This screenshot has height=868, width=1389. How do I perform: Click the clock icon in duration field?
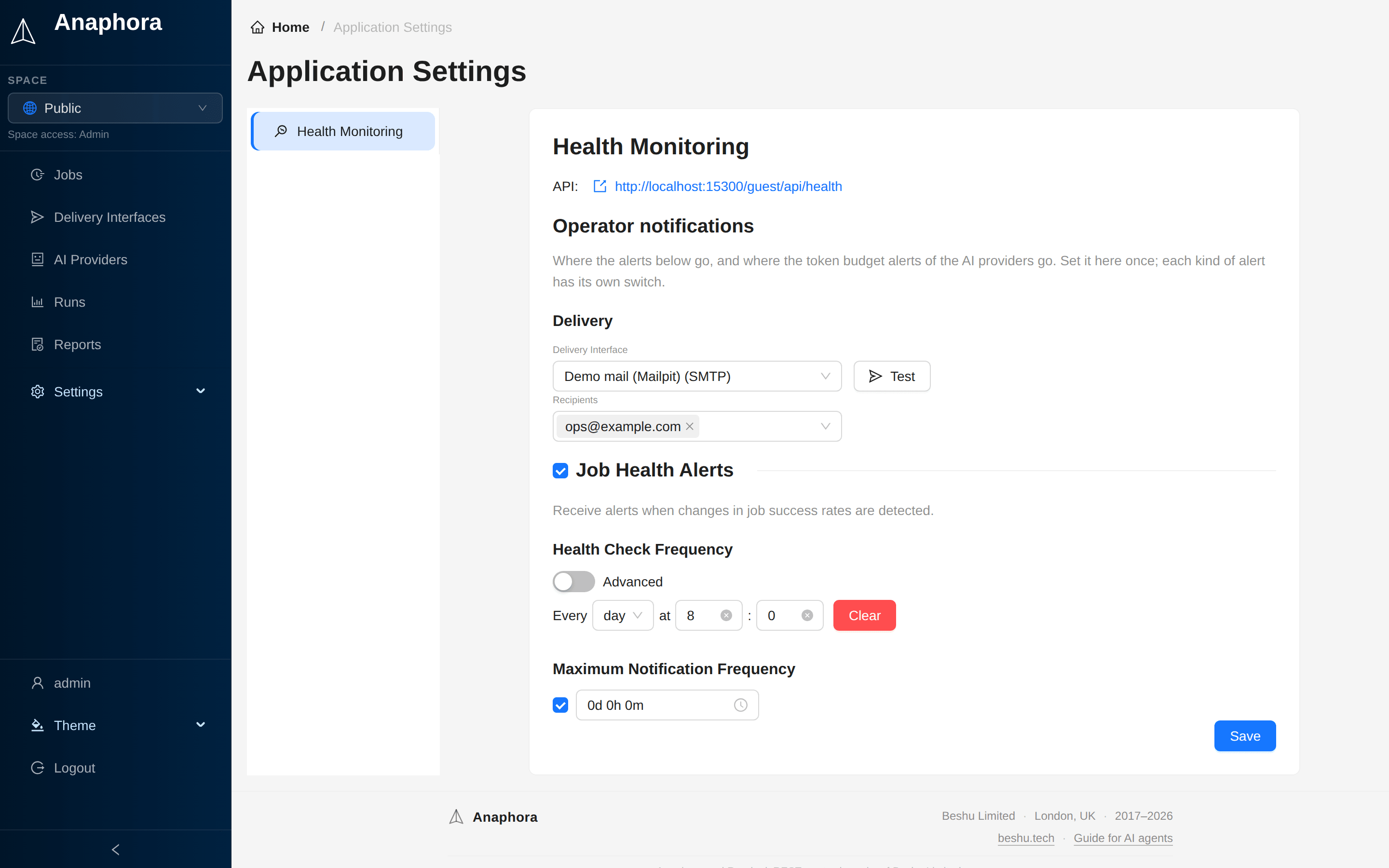click(741, 705)
